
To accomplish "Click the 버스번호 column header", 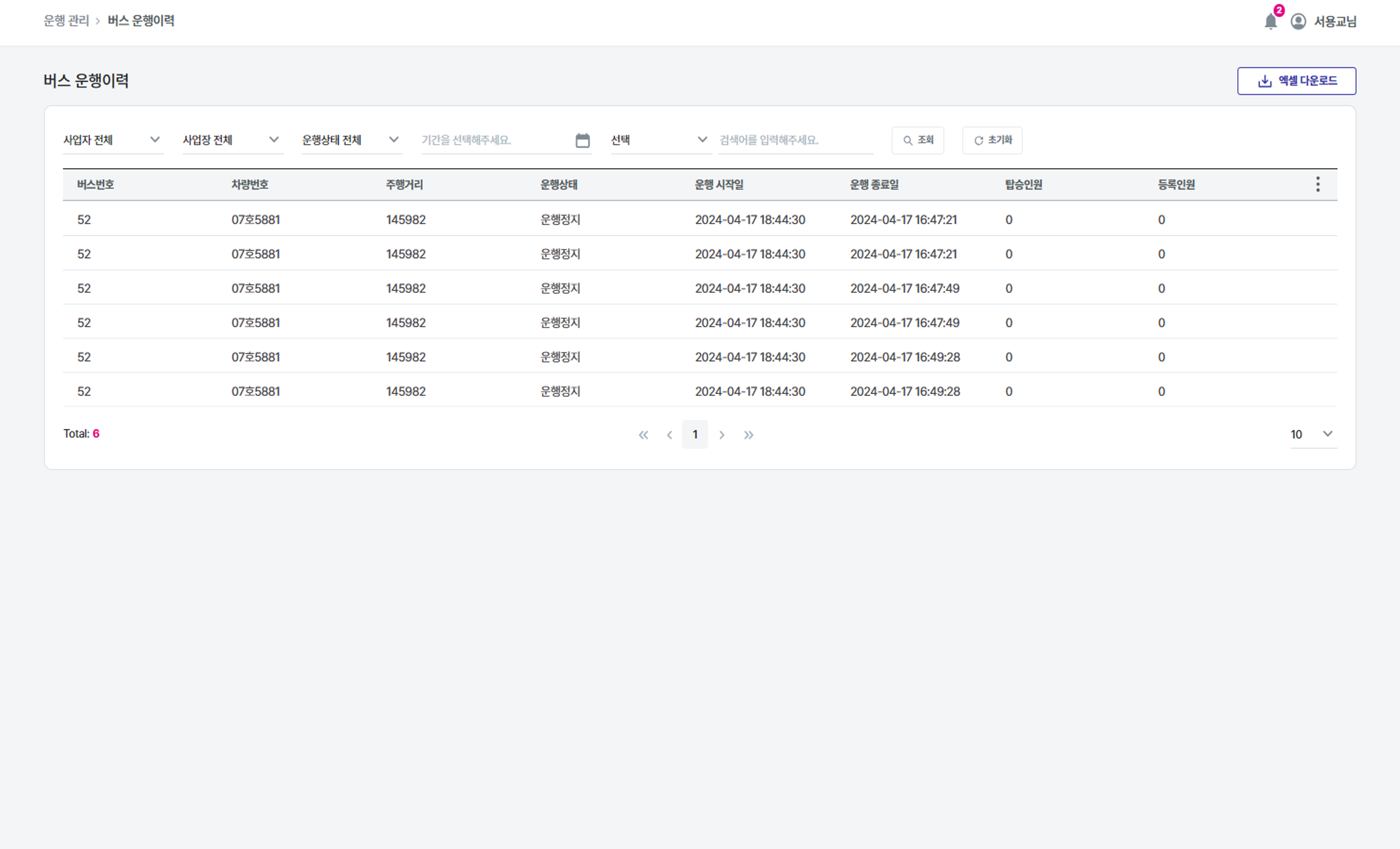I will pyautogui.click(x=95, y=185).
